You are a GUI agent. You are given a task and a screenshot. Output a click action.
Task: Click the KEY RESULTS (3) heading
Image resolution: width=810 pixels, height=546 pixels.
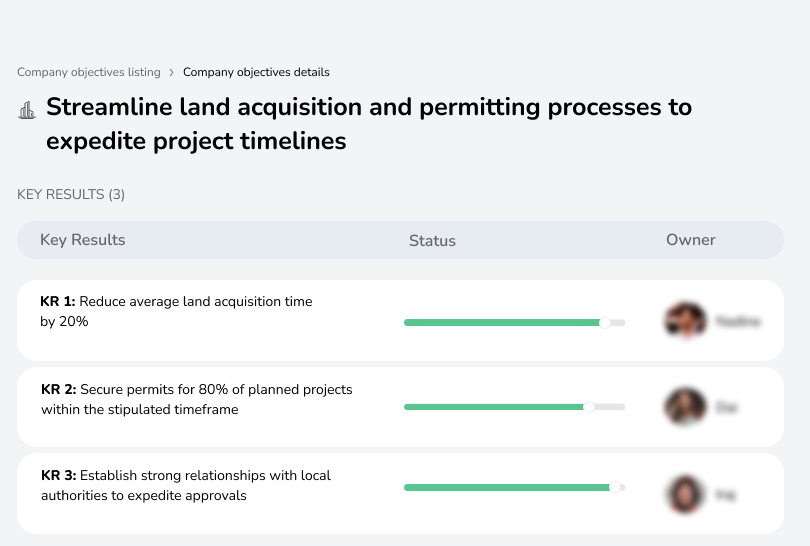tap(71, 194)
